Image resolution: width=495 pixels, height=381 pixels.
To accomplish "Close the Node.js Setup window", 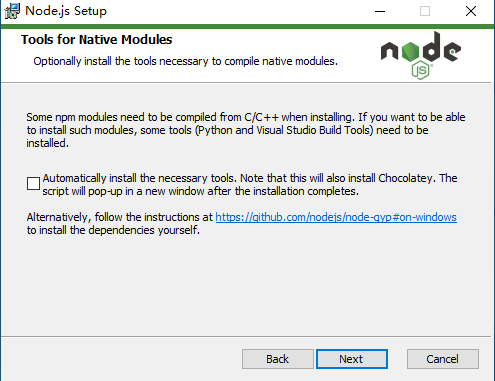I will tap(471, 11).
